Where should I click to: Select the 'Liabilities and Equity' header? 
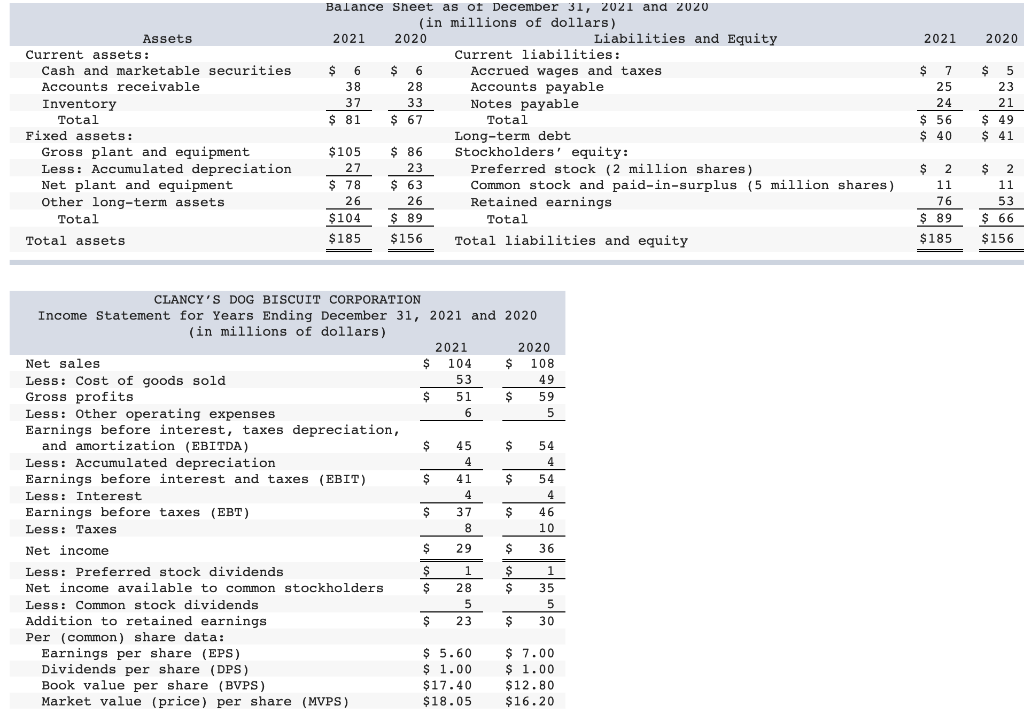pyautogui.click(x=685, y=39)
